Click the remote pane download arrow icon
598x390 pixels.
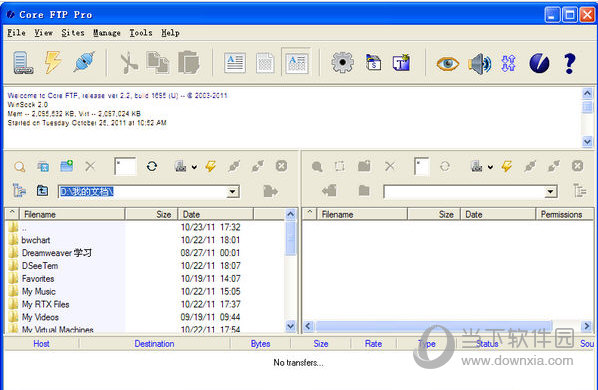(329, 190)
